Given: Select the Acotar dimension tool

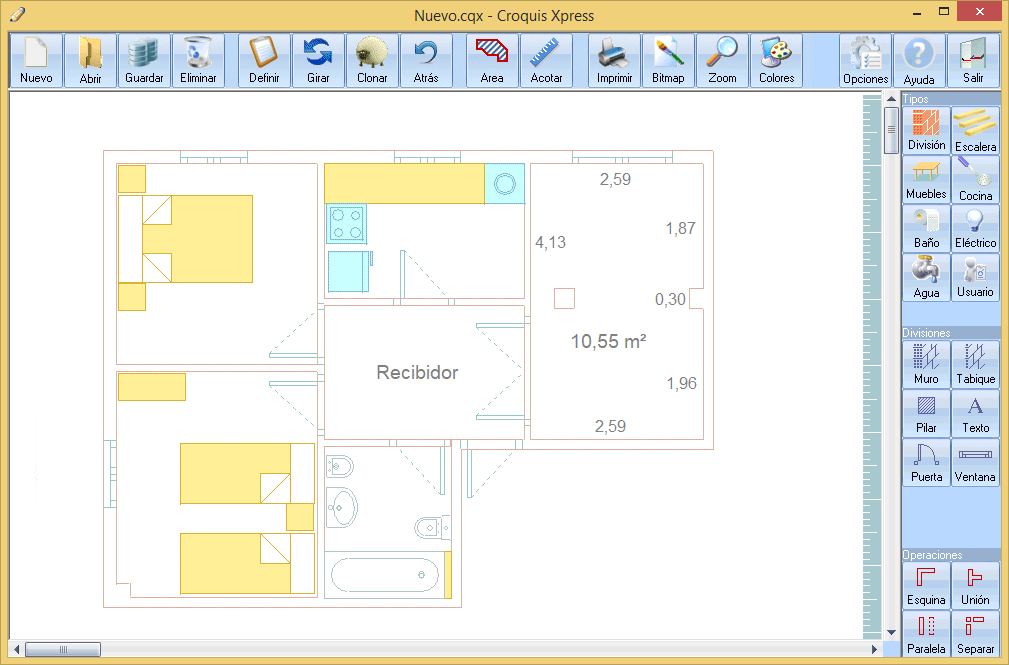Looking at the screenshot, I should click(546, 60).
